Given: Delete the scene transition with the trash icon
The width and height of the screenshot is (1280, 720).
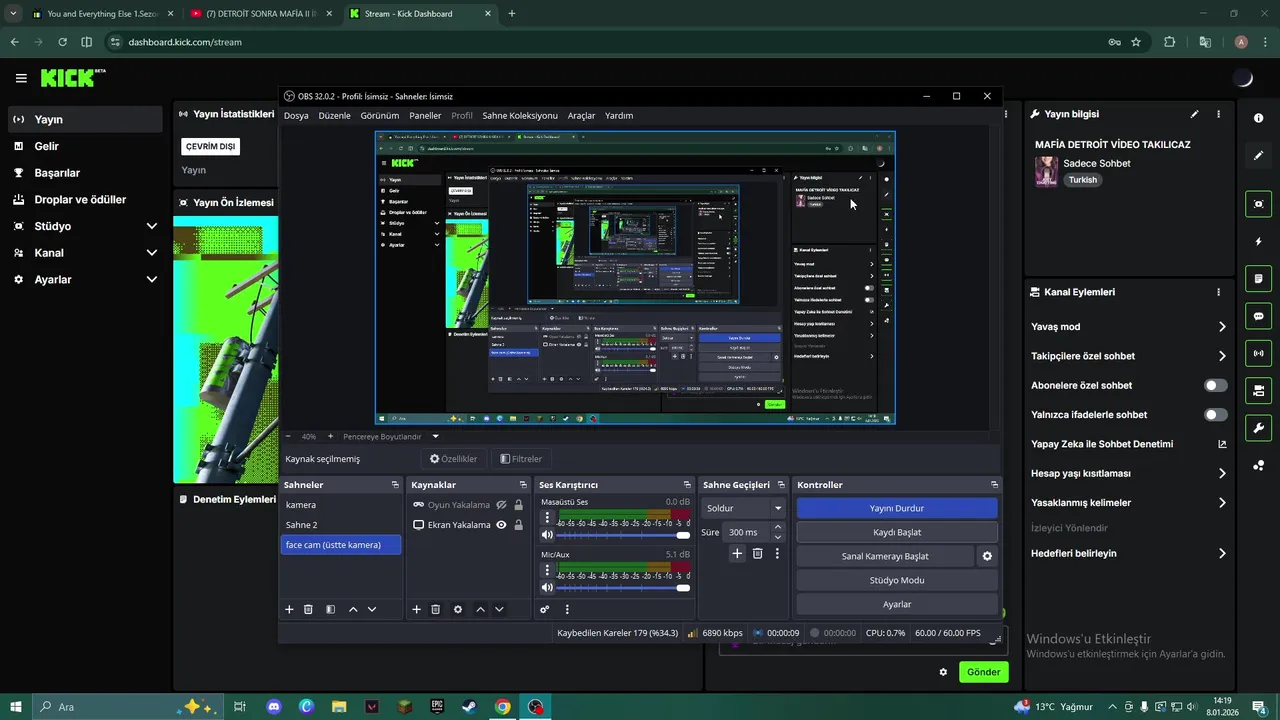Looking at the screenshot, I should [x=757, y=553].
